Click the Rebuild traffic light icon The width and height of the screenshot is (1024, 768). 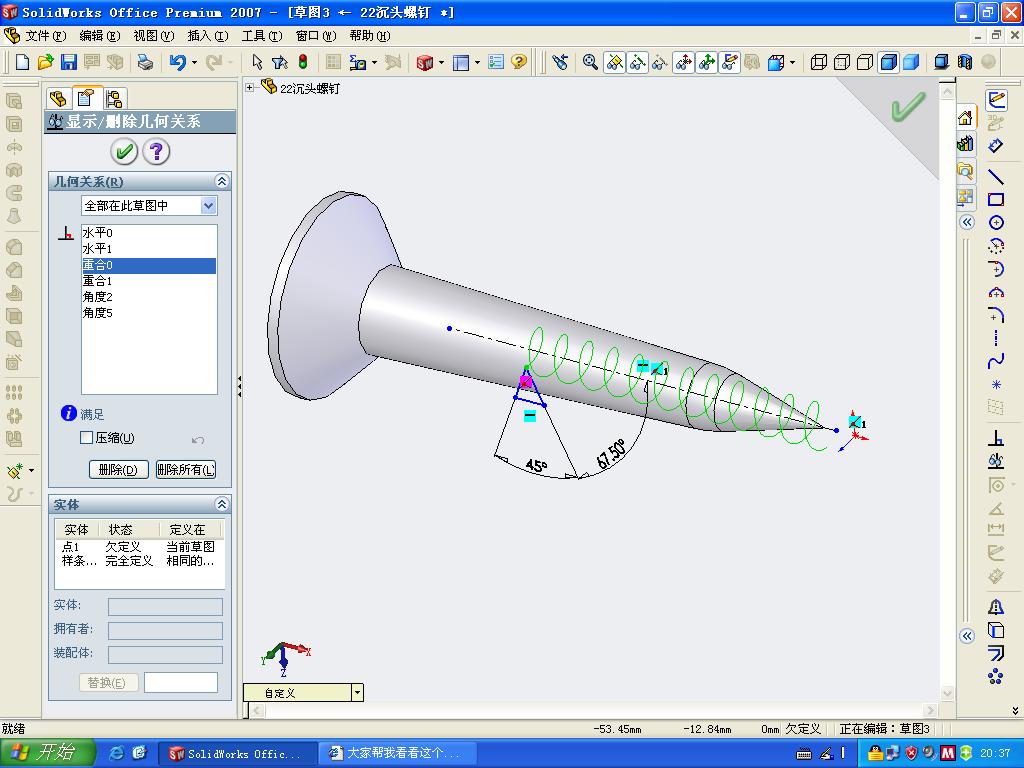click(x=302, y=62)
